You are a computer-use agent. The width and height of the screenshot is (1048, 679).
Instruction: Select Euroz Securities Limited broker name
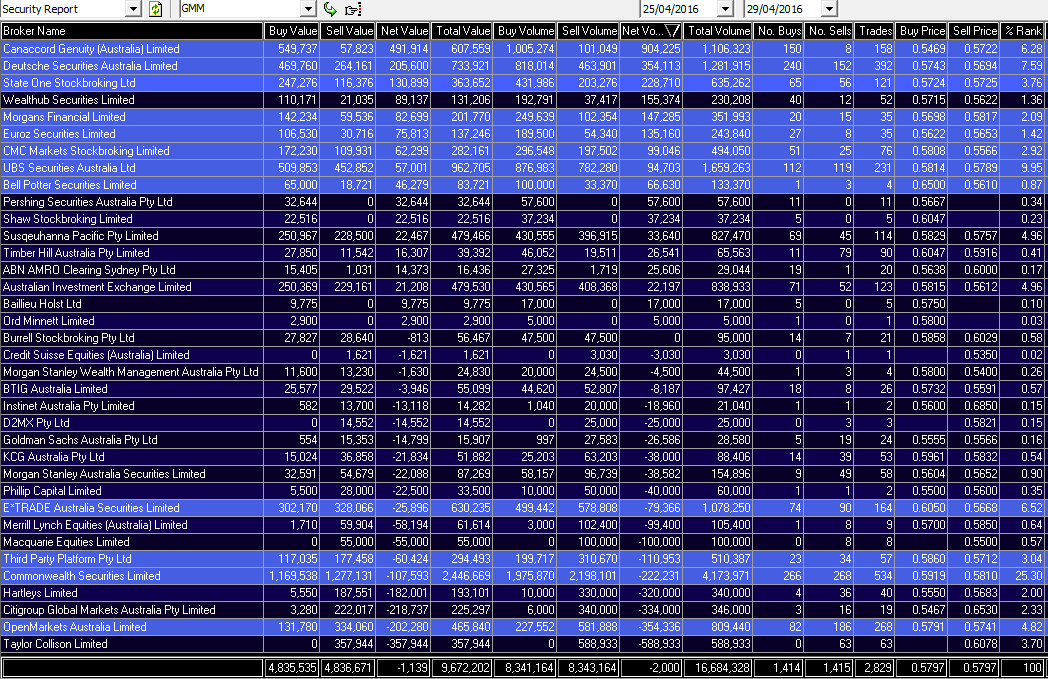[x=59, y=134]
